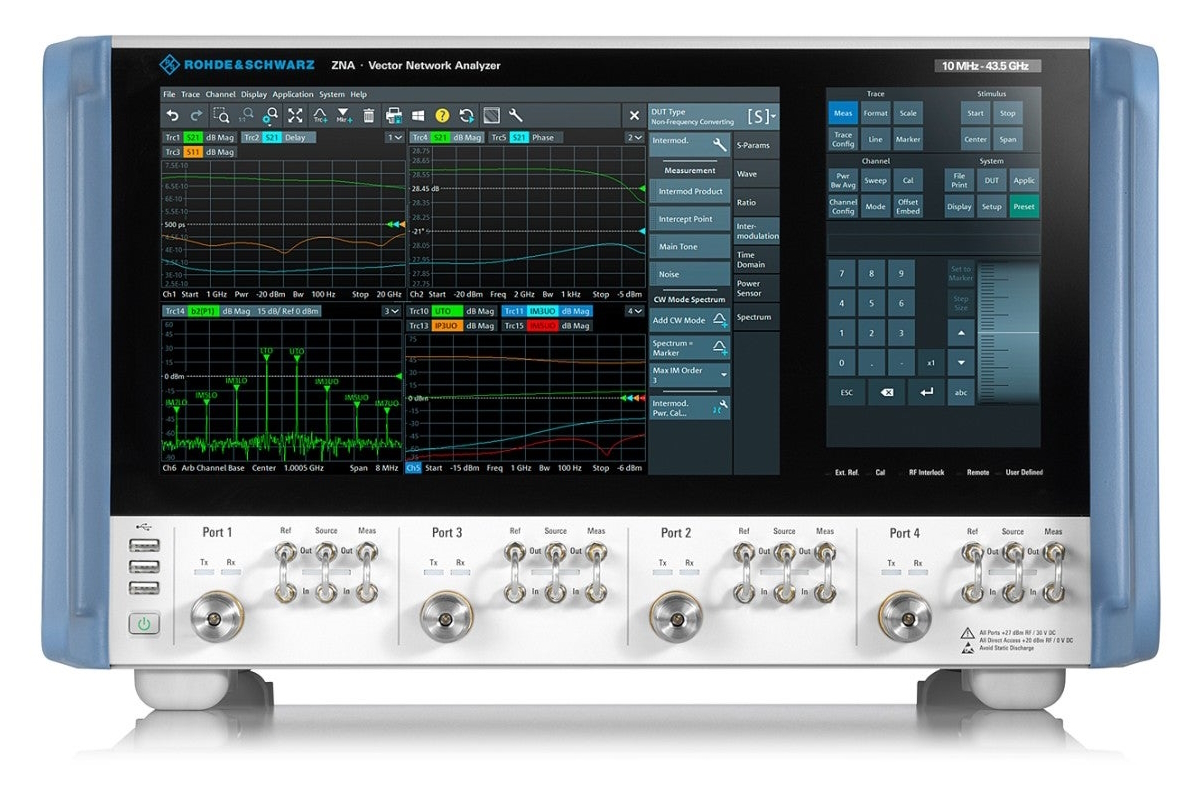Click the zoom configuration magnifier icon
The width and height of the screenshot is (1200, 800).
[270, 115]
